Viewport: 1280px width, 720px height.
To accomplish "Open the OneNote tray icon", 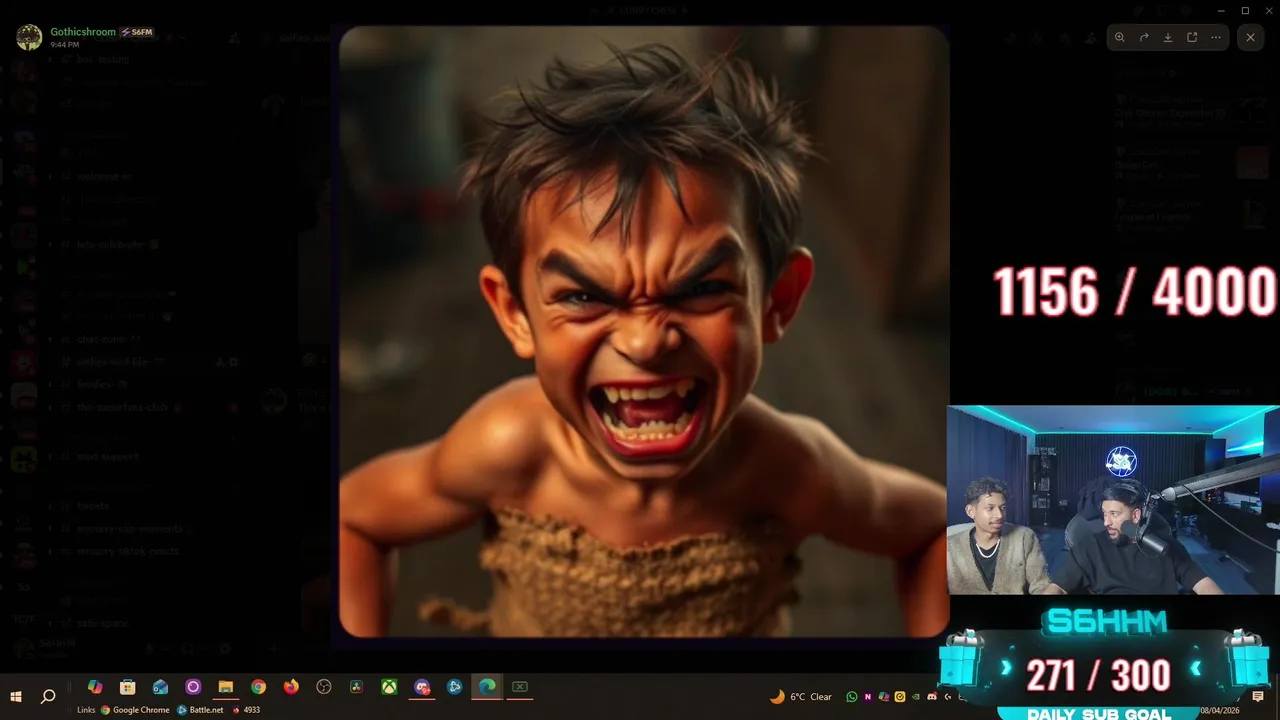I will (868, 697).
